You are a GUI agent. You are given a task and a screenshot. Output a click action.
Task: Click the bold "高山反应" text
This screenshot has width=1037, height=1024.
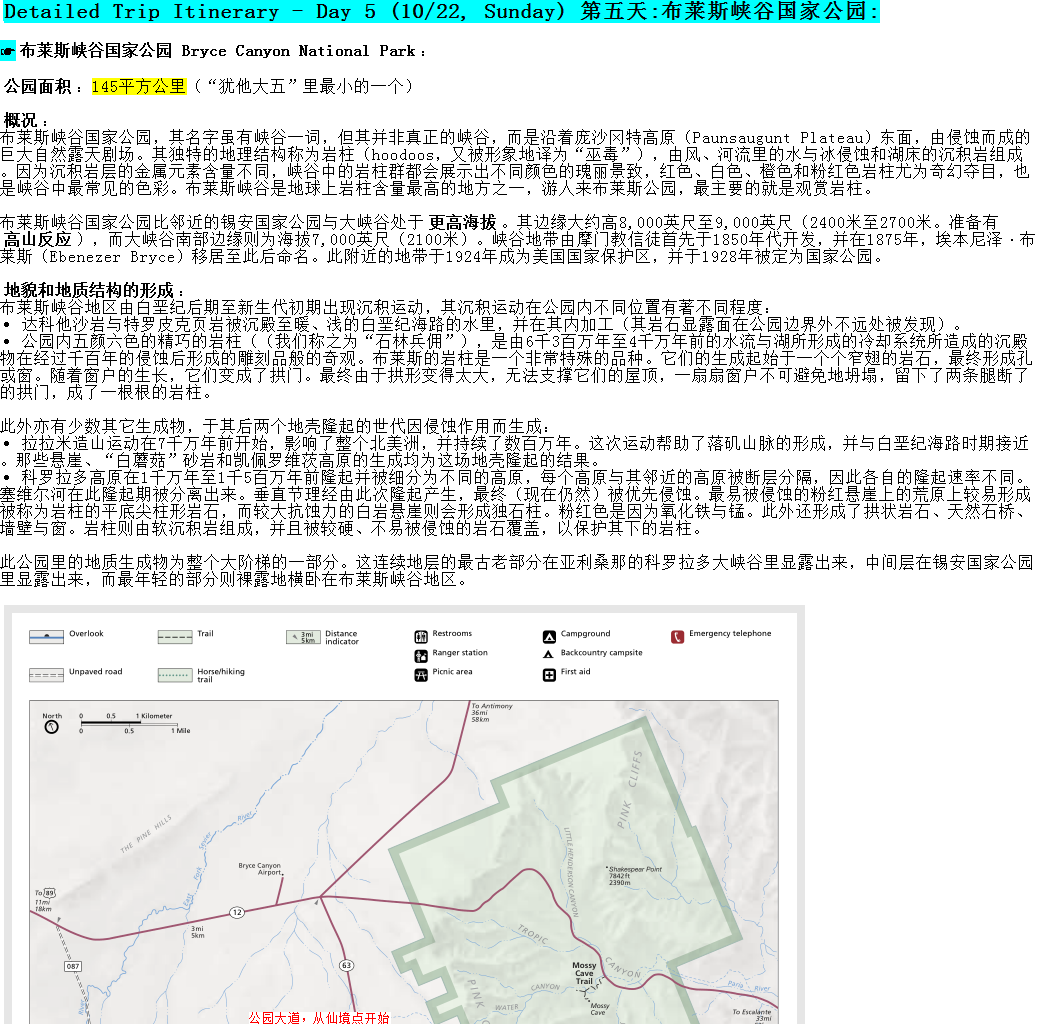[38, 239]
